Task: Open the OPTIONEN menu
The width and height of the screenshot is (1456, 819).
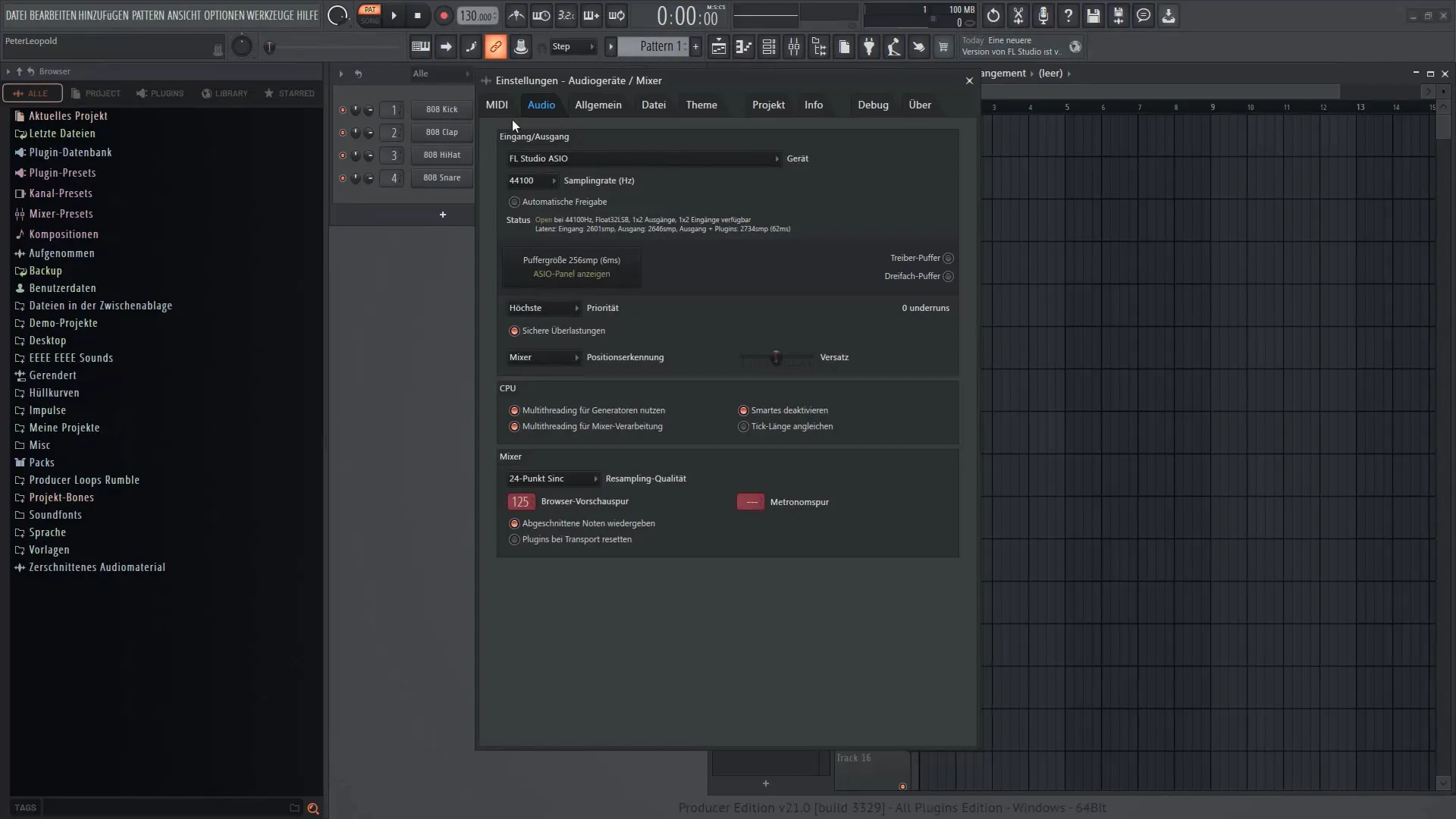Action: coord(224,15)
